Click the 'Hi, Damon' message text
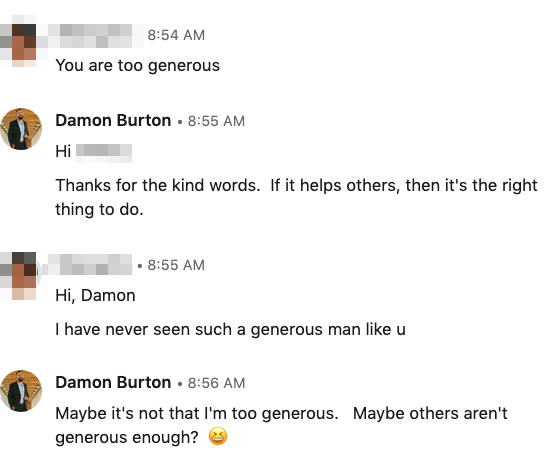The width and height of the screenshot is (559, 472). (95, 296)
